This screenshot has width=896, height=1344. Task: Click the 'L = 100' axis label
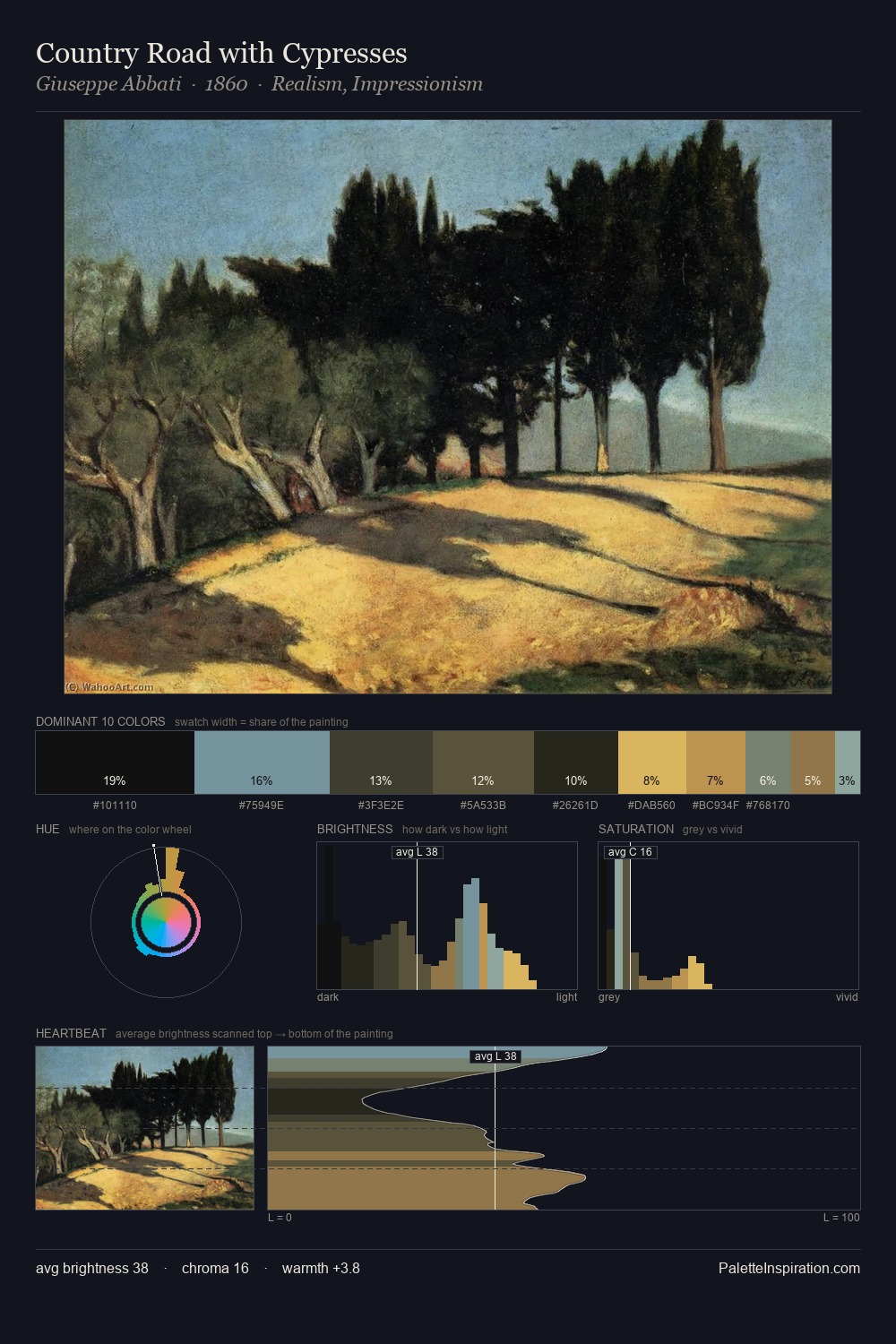(841, 1218)
